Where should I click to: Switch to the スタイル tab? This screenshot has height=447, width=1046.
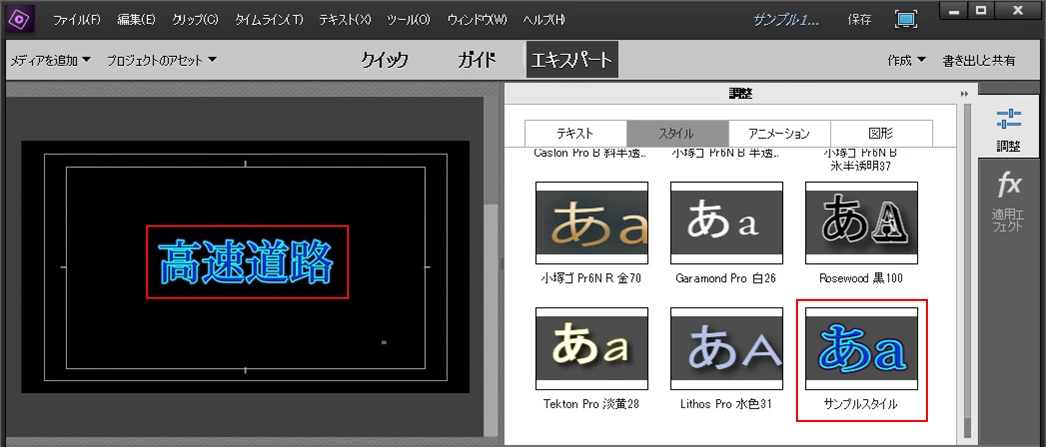[678, 133]
